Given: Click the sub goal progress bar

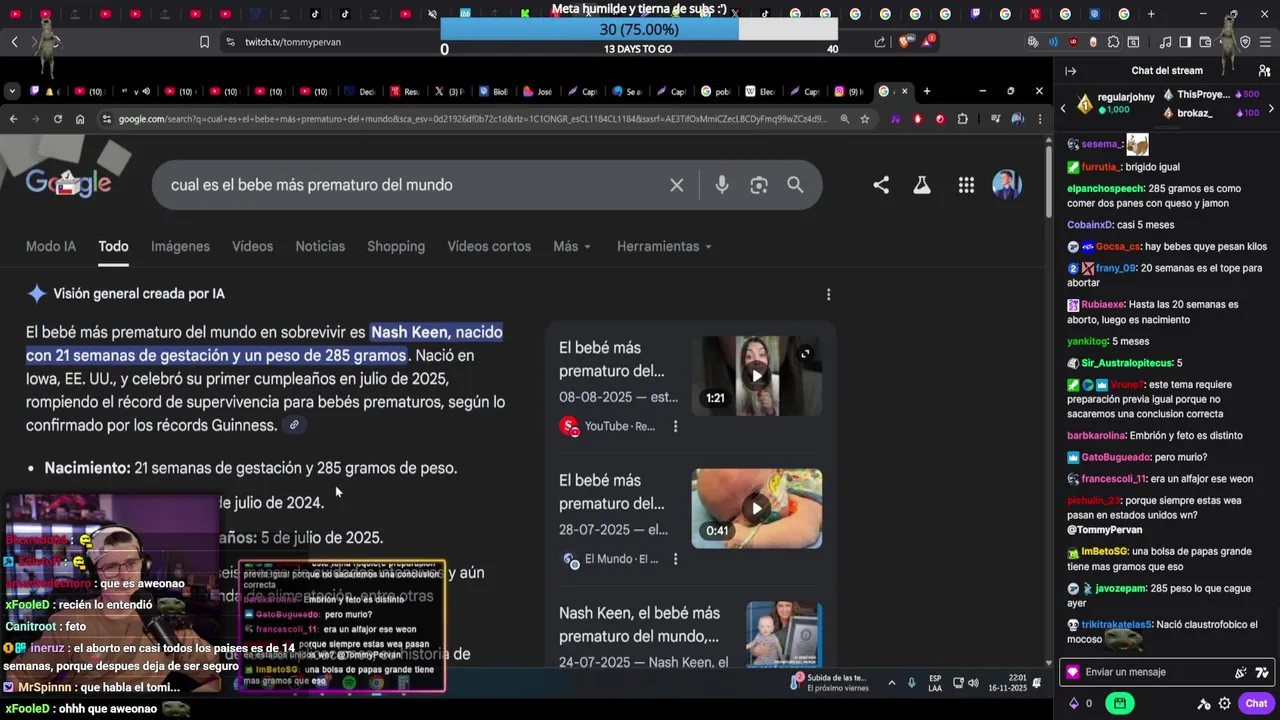Looking at the screenshot, I should point(639,30).
